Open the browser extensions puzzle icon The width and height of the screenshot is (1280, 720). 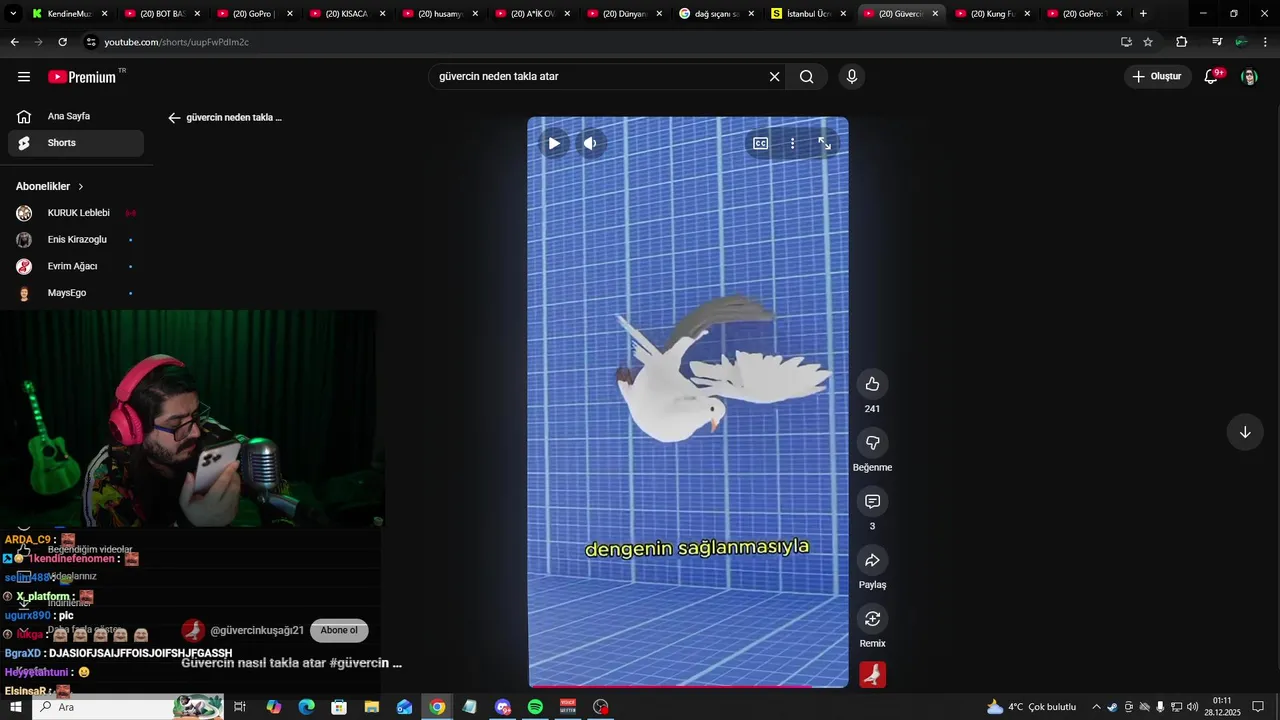1182,42
